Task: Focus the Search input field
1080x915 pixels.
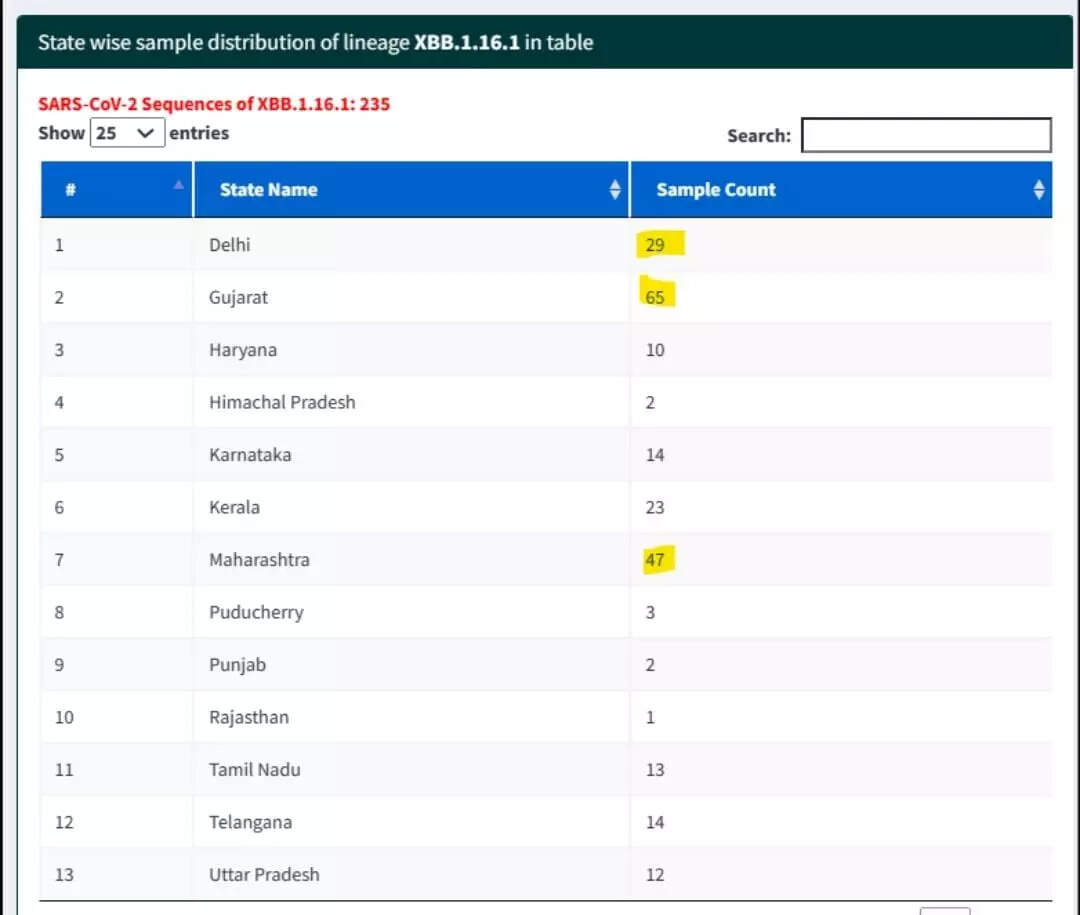Action: coord(926,135)
